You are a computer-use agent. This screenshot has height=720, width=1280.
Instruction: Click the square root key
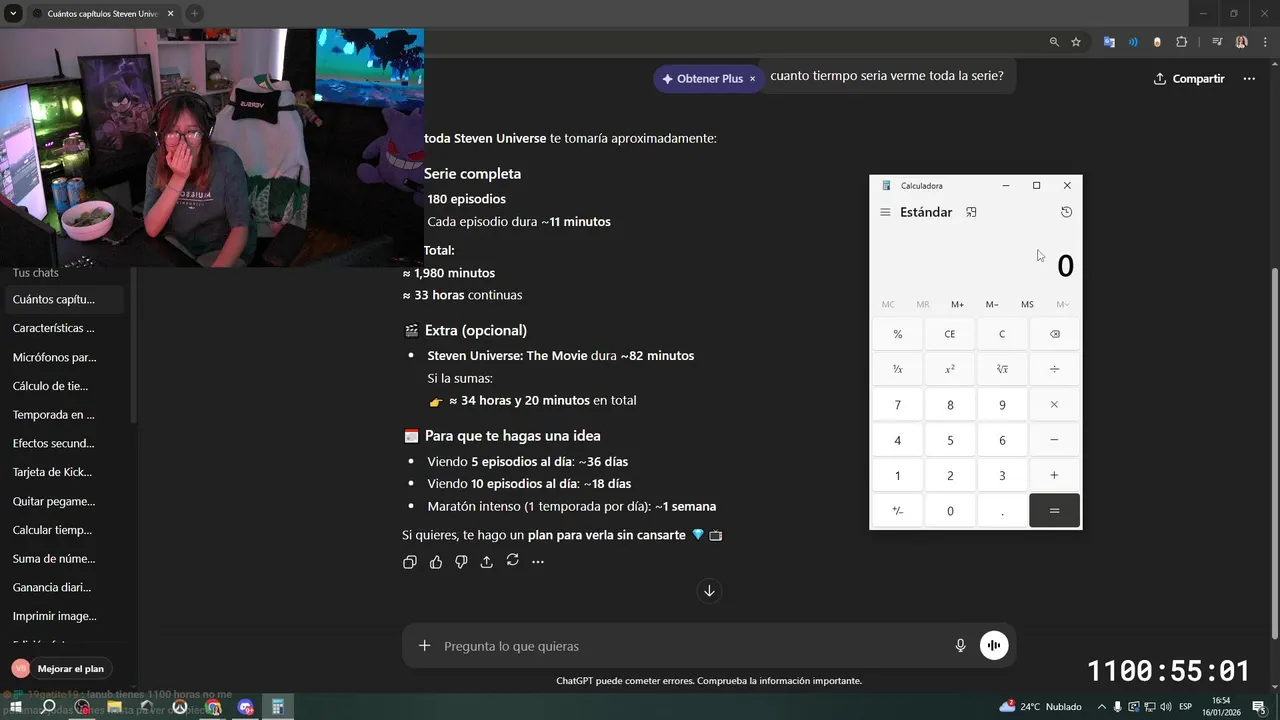pos(1002,369)
